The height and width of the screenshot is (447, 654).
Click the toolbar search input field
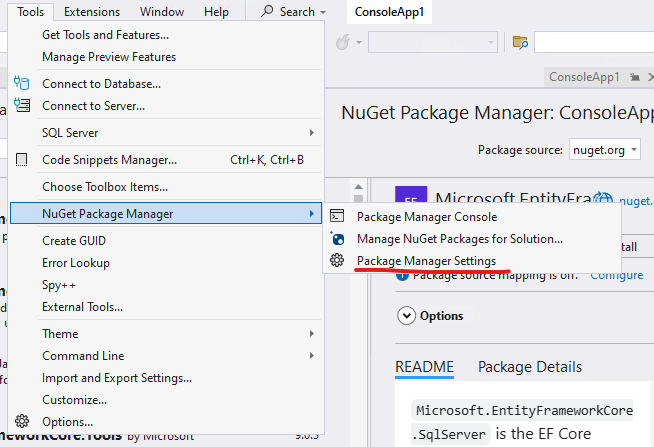coord(594,42)
